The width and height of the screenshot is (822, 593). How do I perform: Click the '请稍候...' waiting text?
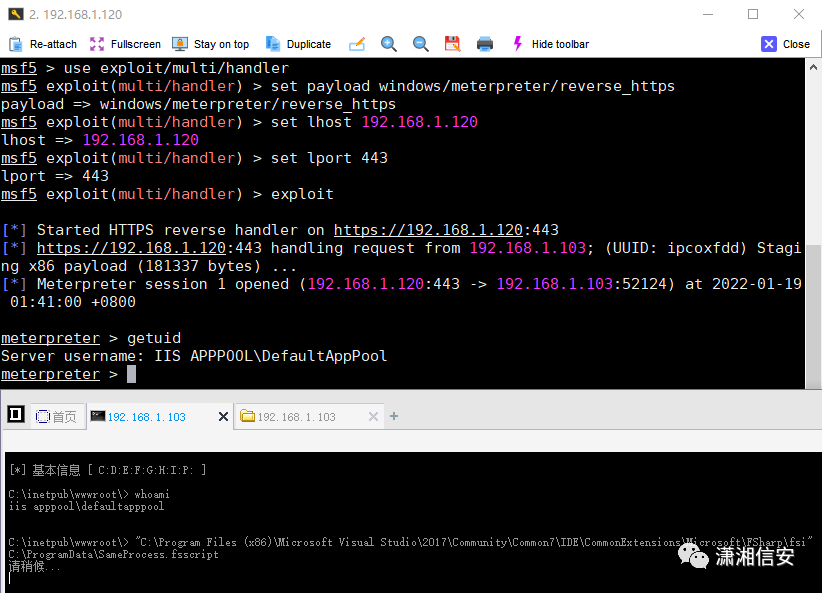pyautogui.click(x=35, y=567)
